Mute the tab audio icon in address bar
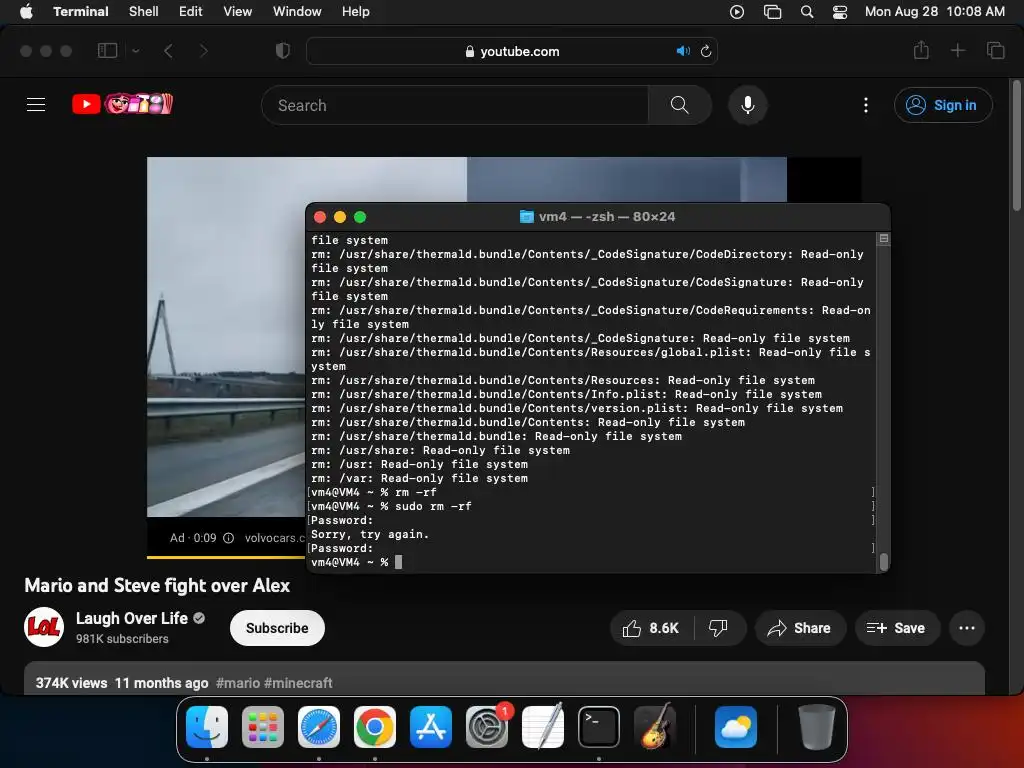1024x768 pixels. (x=683, y=51)
